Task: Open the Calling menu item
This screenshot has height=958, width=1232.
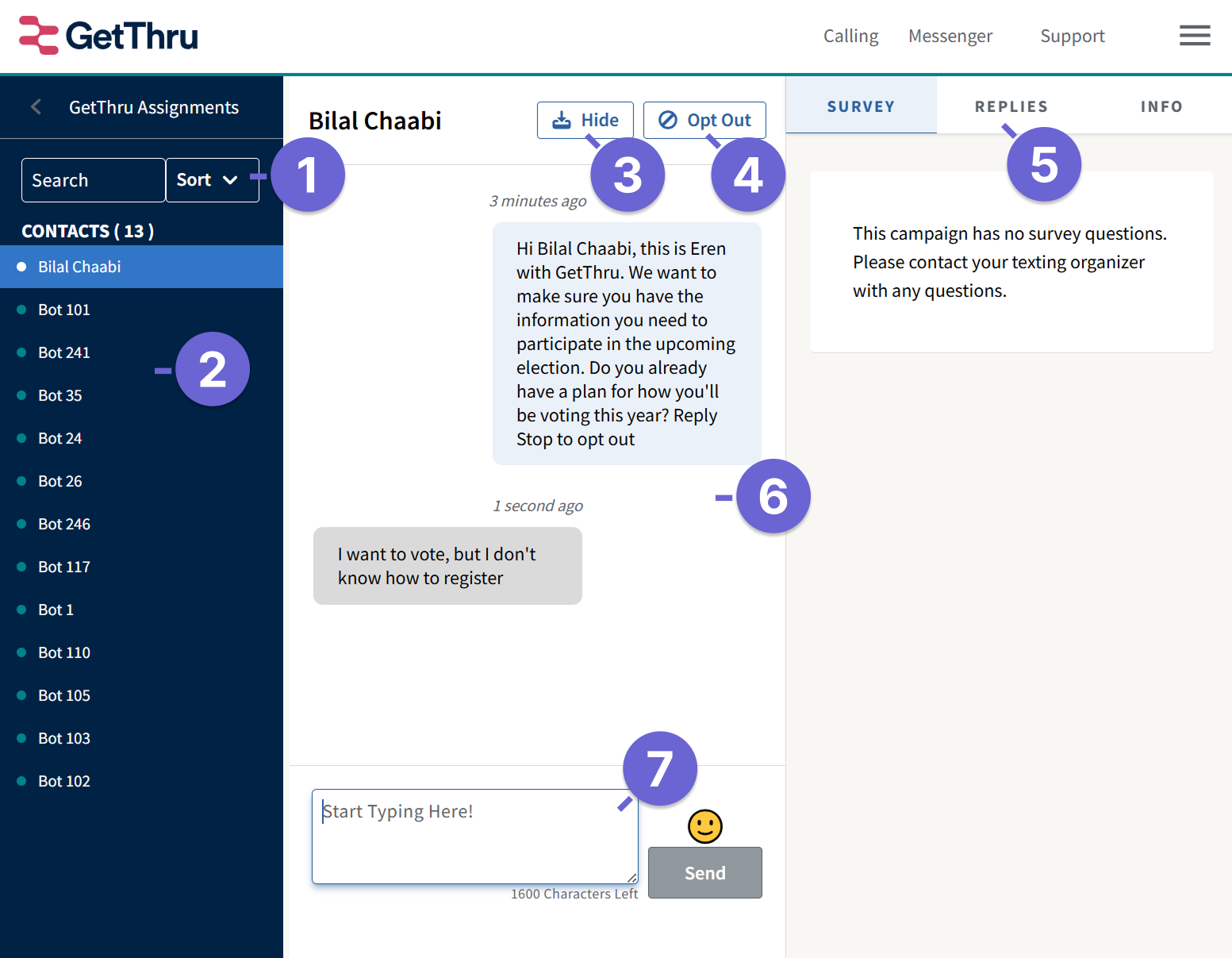Action: pos(850,36)
